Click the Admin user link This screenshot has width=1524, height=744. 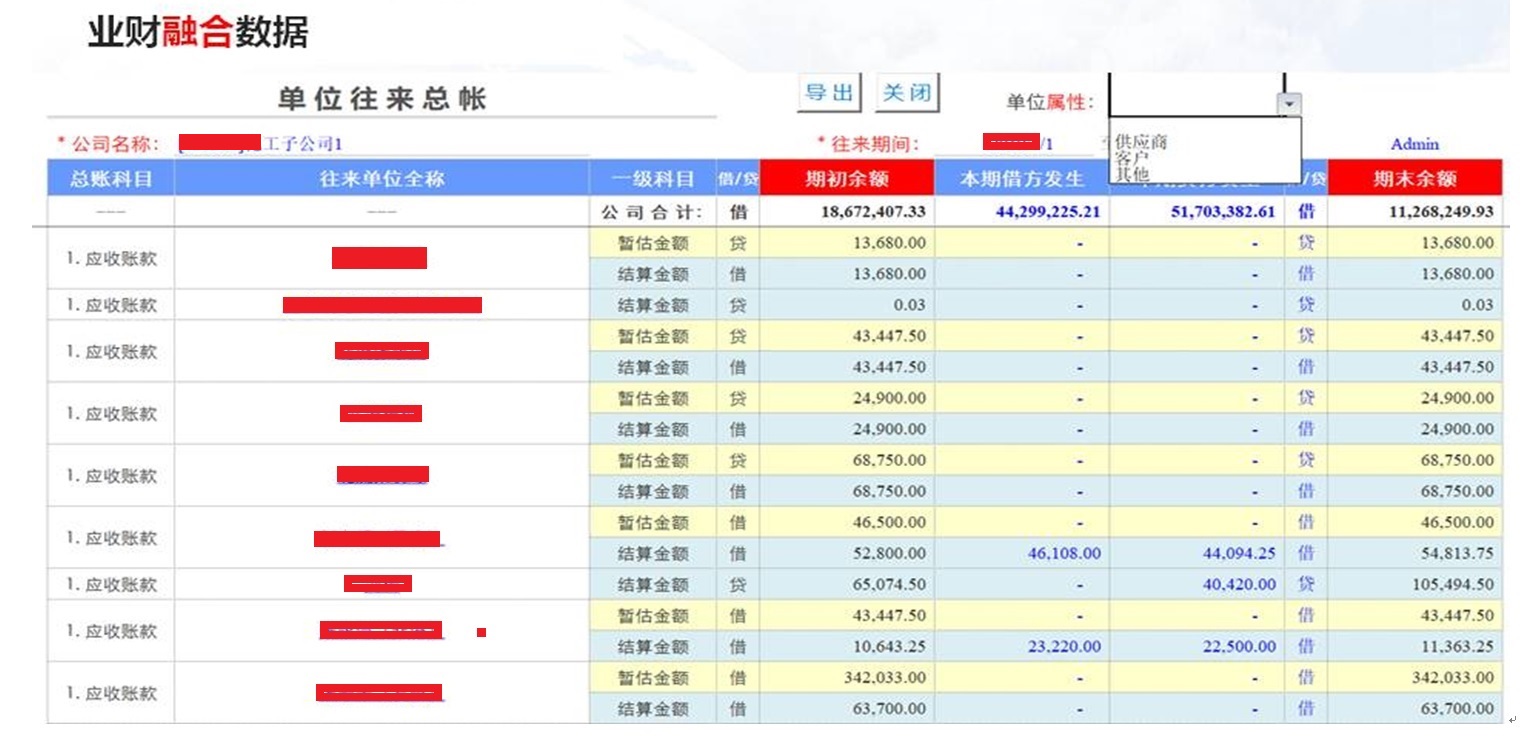click(x=1414, y=144)
